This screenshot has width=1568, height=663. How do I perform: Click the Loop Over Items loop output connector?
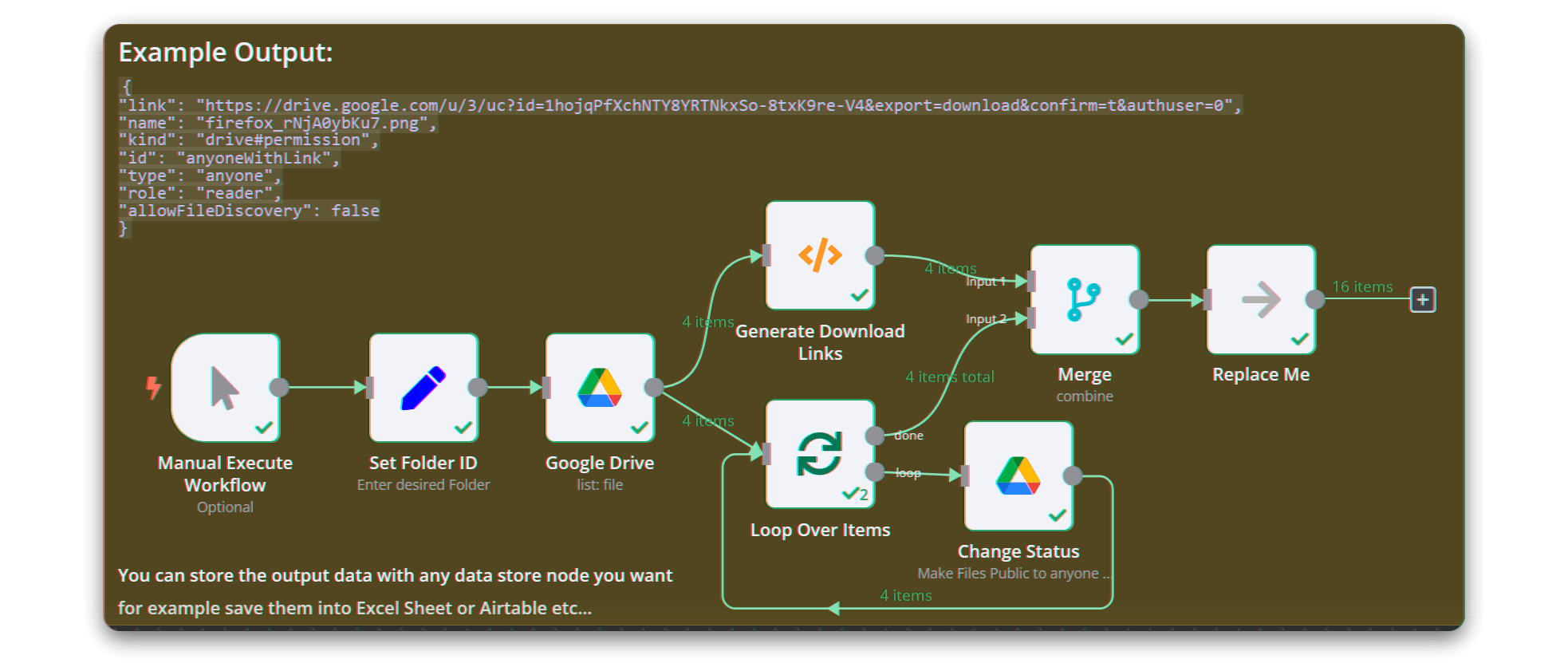875,472
